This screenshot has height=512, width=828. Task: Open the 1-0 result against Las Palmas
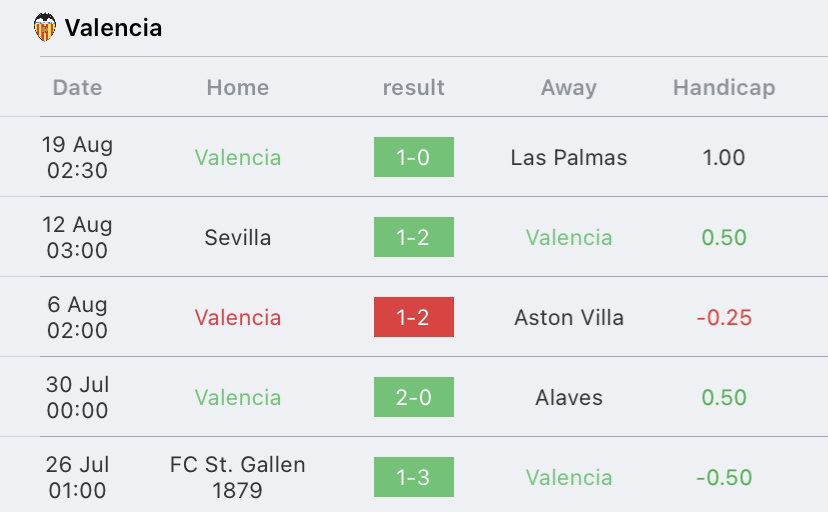(413, 157)
